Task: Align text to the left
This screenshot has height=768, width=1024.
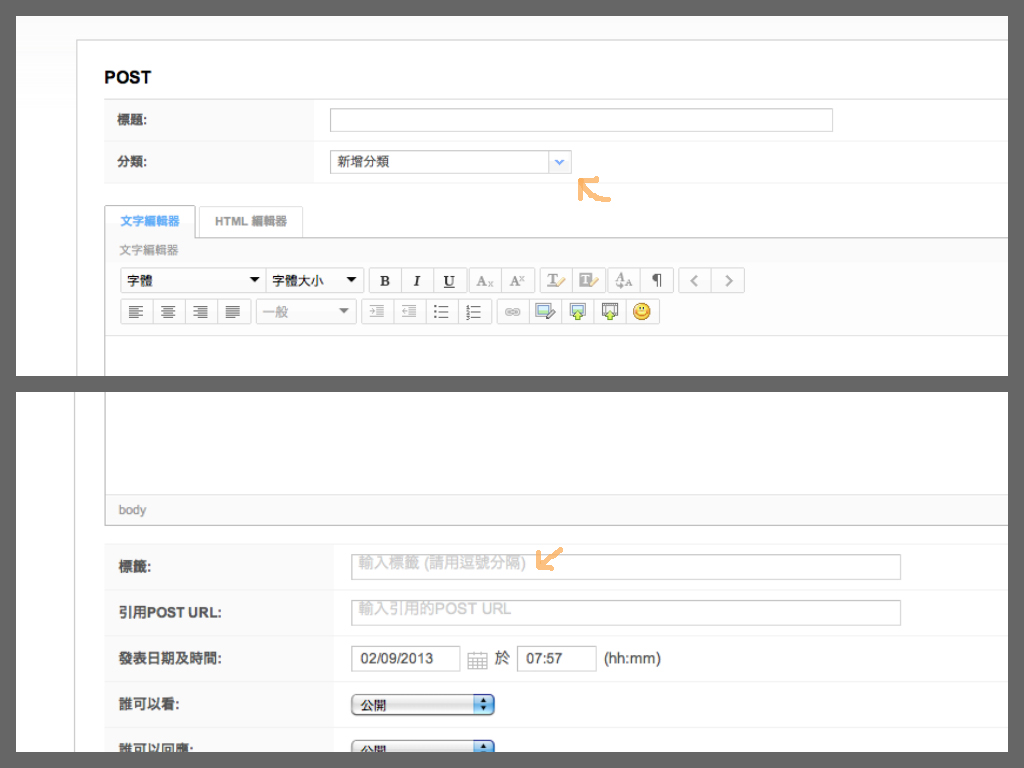Action: tap(136, 312)
